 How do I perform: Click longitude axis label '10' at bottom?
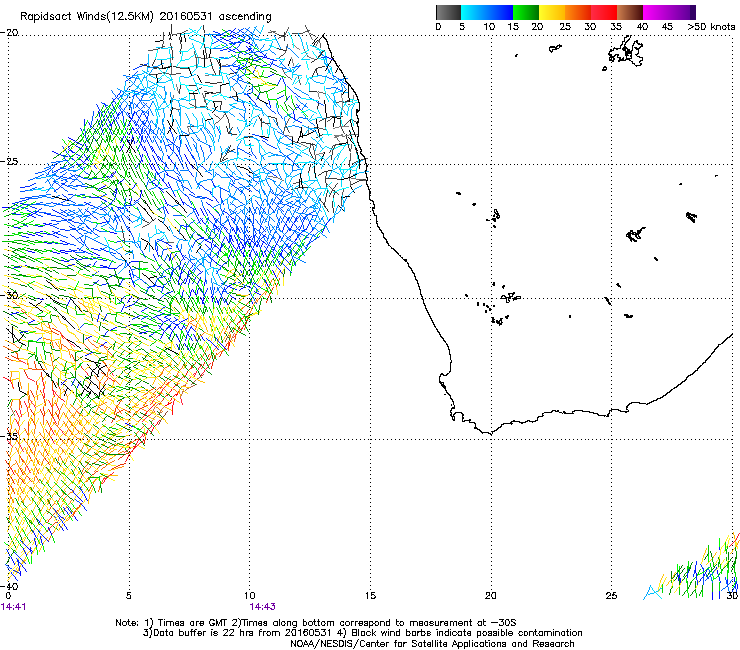pos(250,596)
